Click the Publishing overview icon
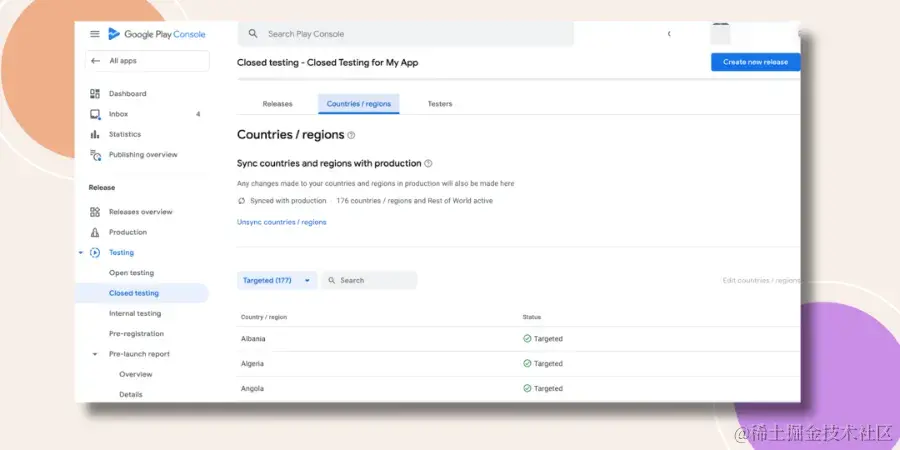 [x=95, y=155]
